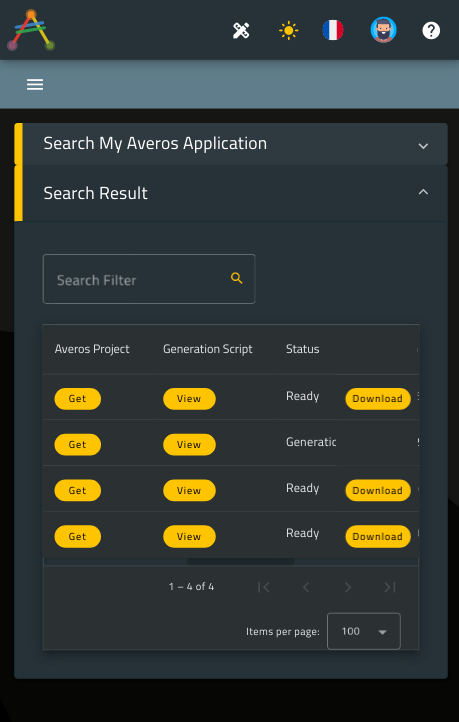Download the first Ready application
The height and width of the screenshot is (722, 459).
[378, 399]
